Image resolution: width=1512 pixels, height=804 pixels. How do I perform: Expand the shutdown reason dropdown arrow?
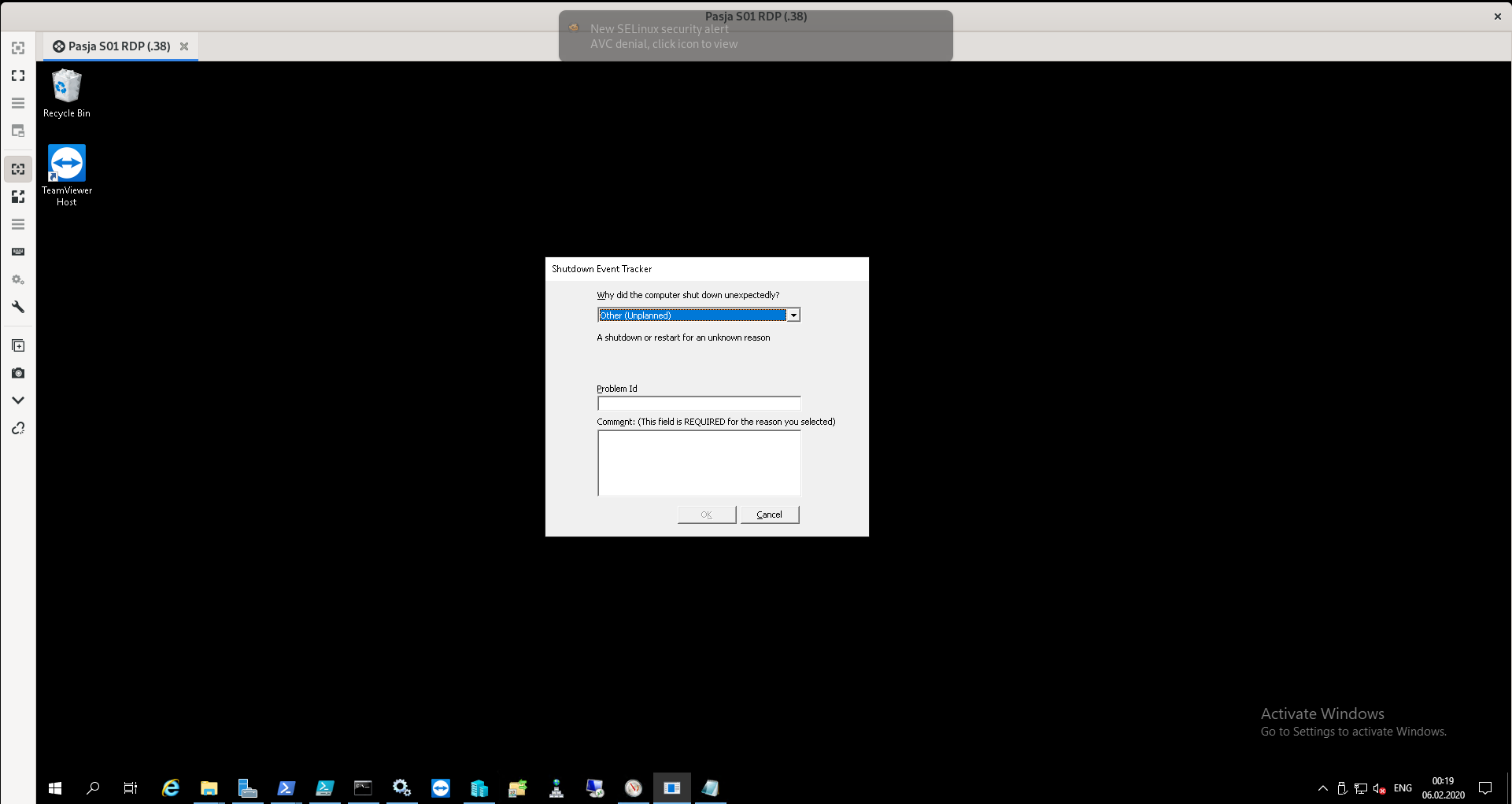point(793,315)
